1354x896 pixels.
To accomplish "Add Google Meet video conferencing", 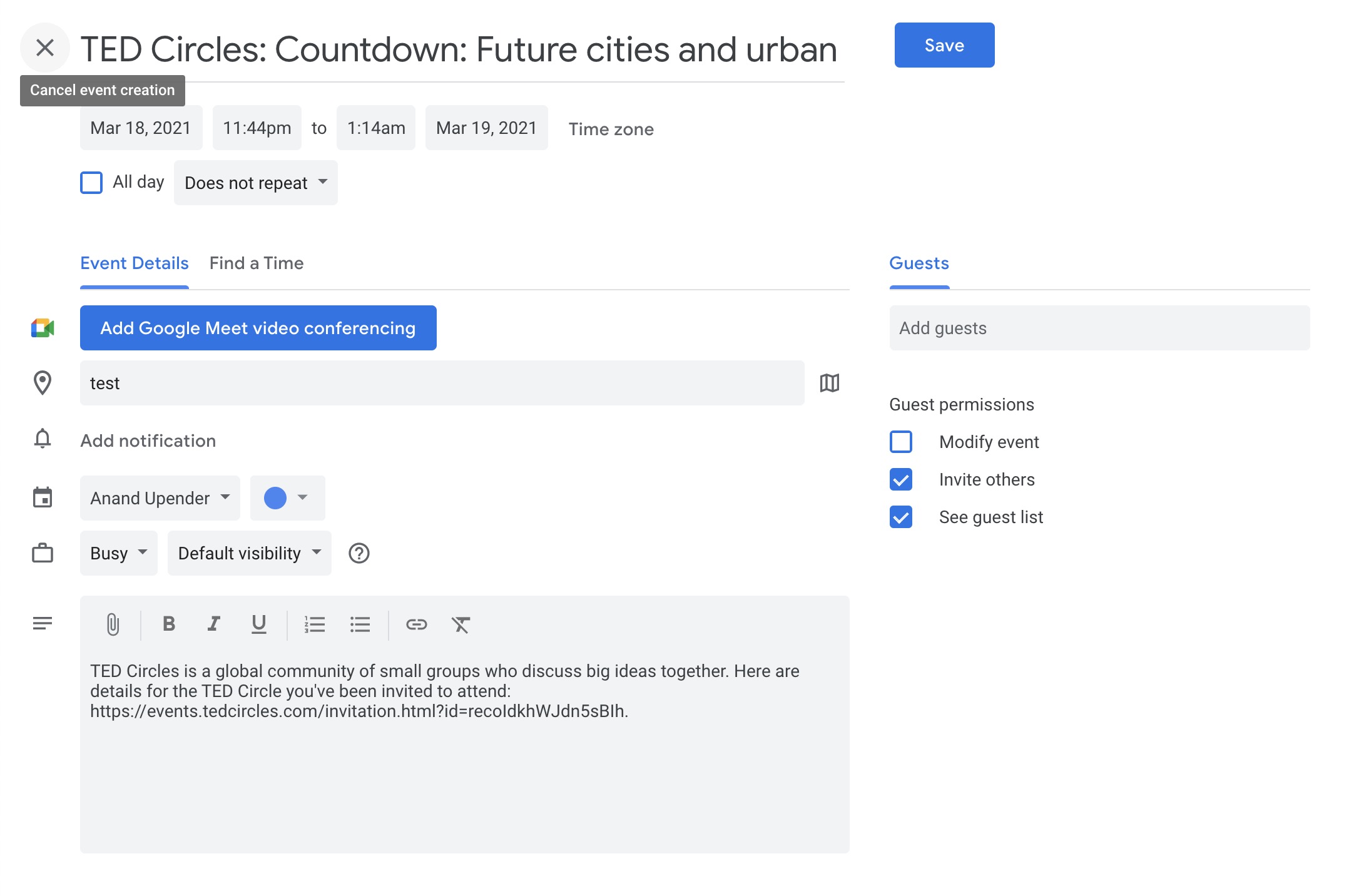I will [x=258, y=328].
